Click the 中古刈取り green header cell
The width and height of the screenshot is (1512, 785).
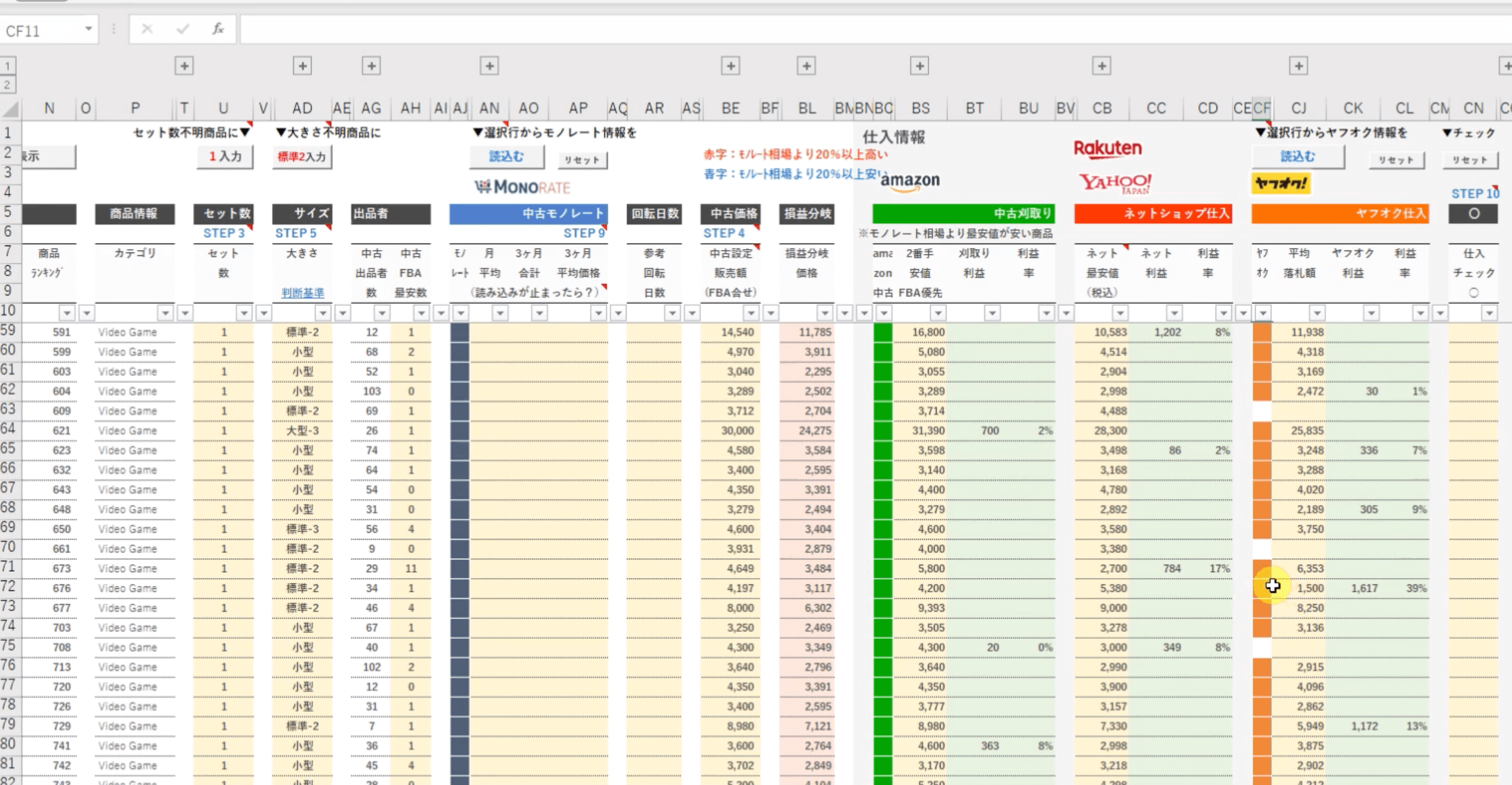point(963,214)
